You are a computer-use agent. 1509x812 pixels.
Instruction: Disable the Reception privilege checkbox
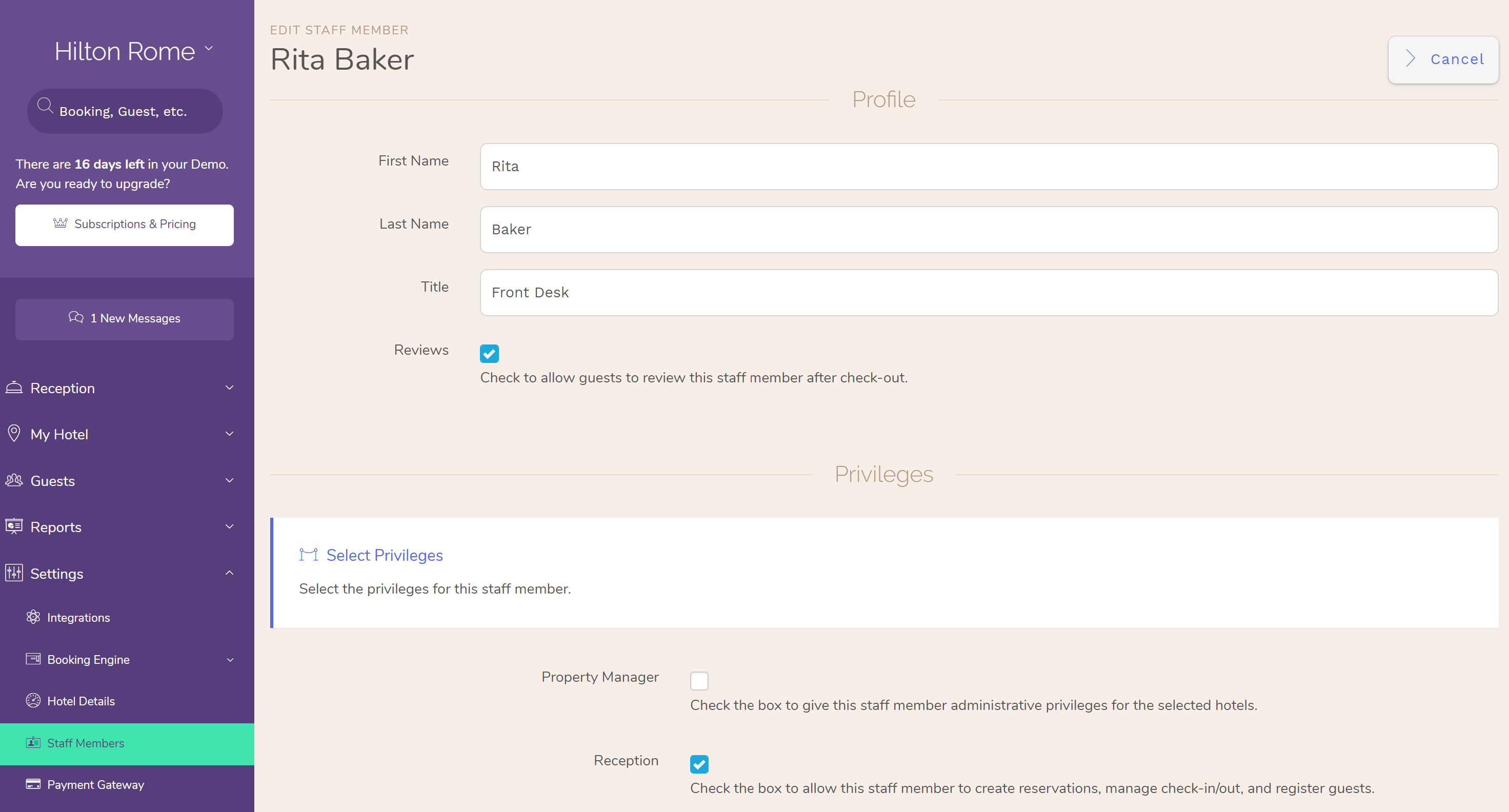click(x=700, y=763)
